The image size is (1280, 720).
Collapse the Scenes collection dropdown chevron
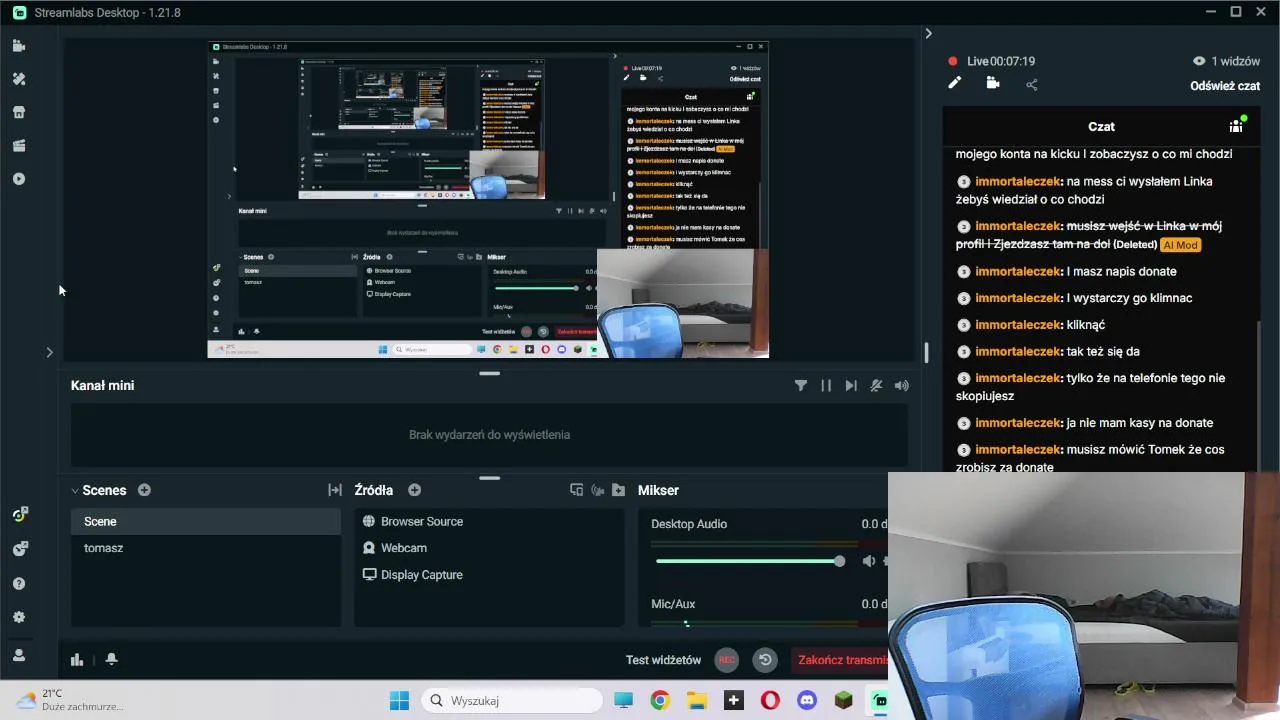(x=75, y=491)
